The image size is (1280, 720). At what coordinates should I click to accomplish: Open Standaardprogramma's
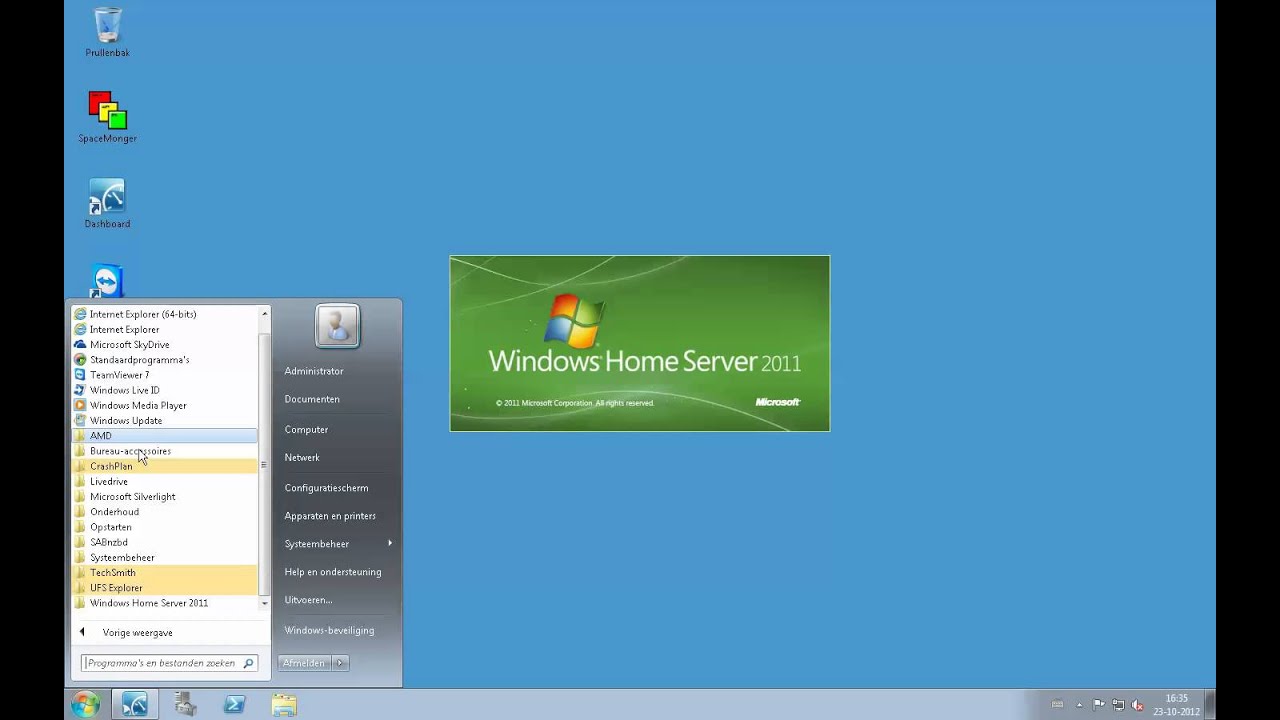165,360
